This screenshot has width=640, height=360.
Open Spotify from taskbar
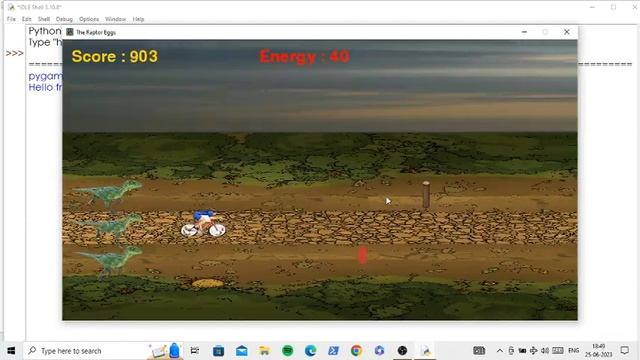pyautogui.click(x=288, y=351)
